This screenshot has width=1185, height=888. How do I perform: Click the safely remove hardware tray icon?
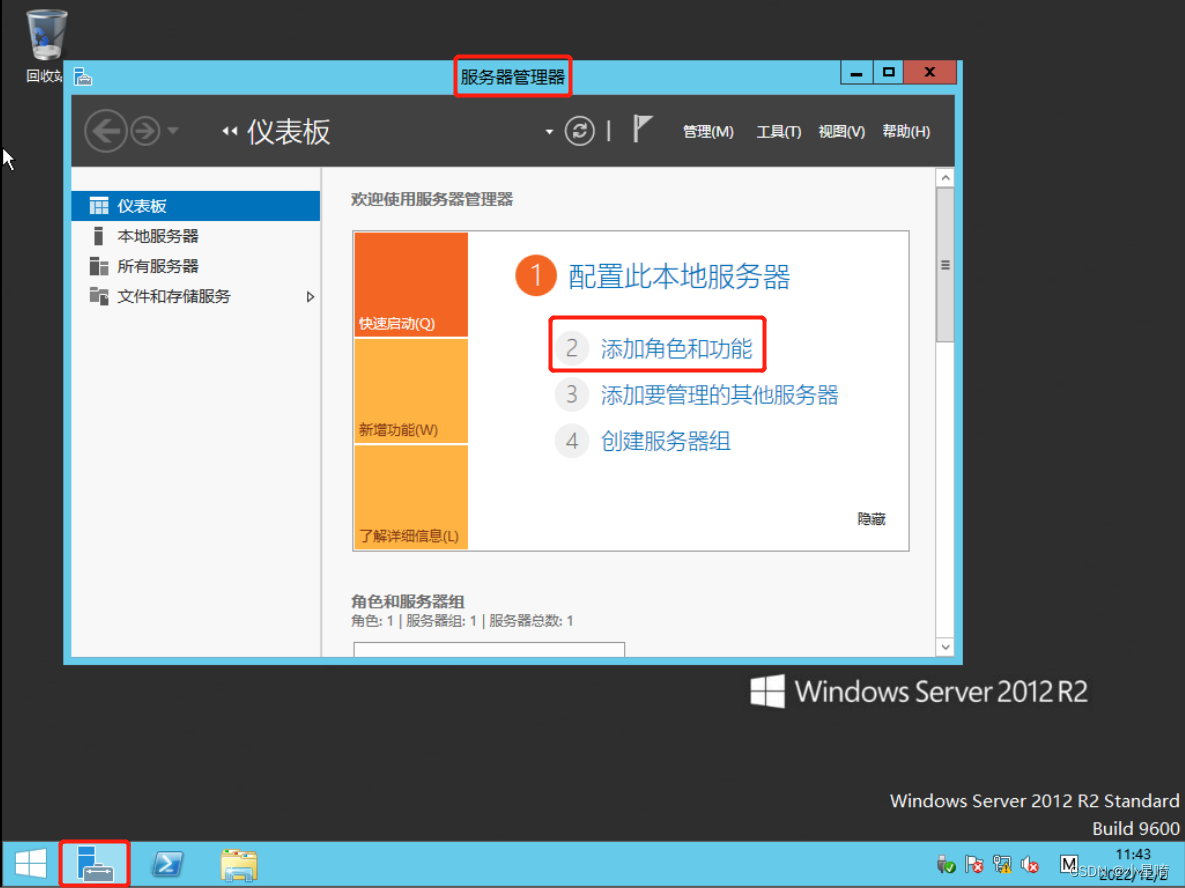945,864
